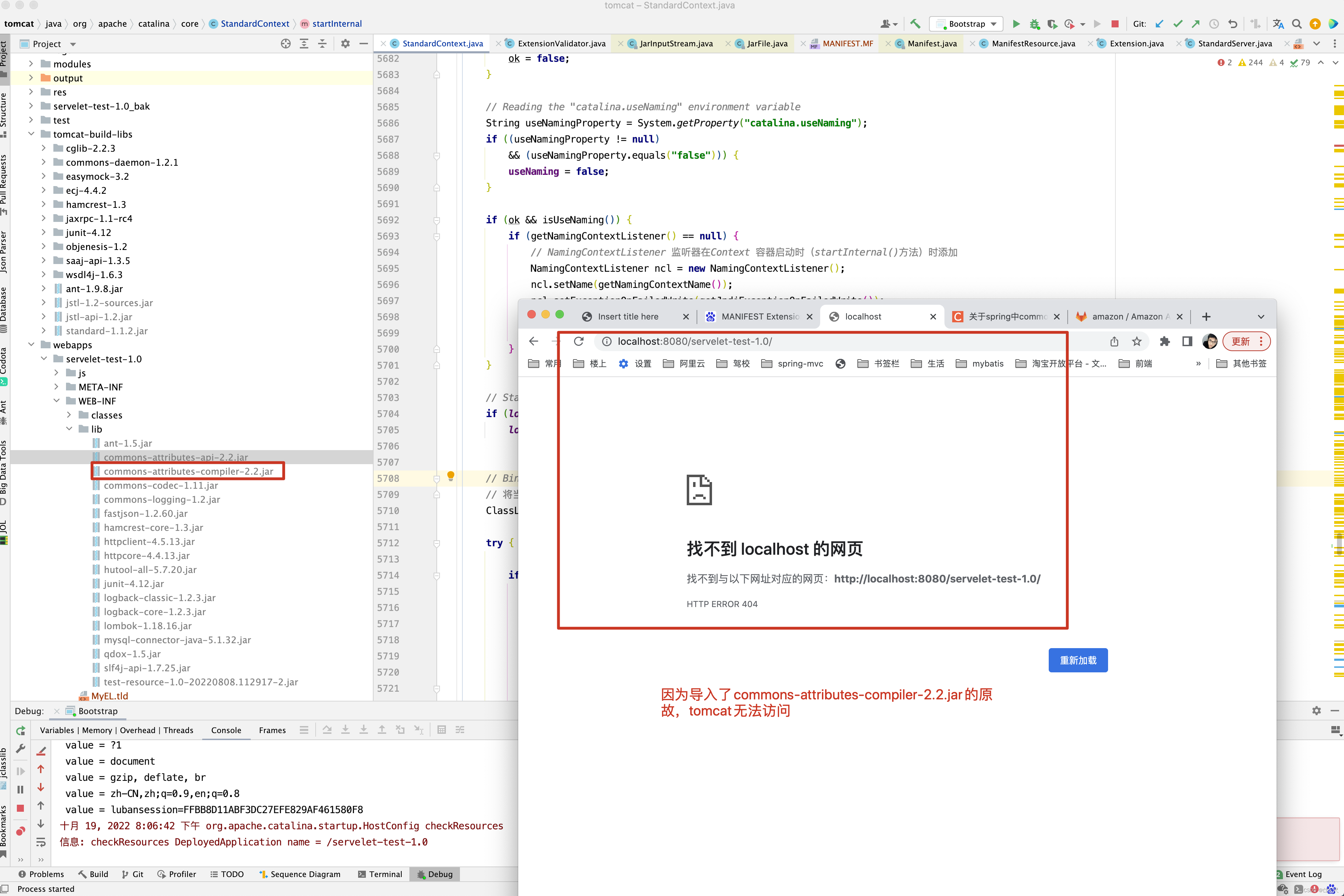Click the green Run button in toolbar
Viewport: 1344px width, 896px height.
click(x=1016, y=24)
